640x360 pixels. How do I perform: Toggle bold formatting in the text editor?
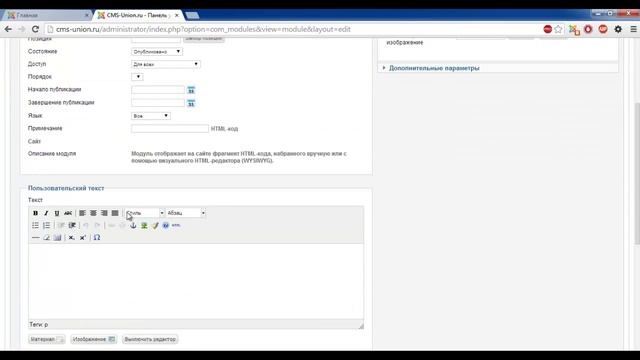point(36,213)
